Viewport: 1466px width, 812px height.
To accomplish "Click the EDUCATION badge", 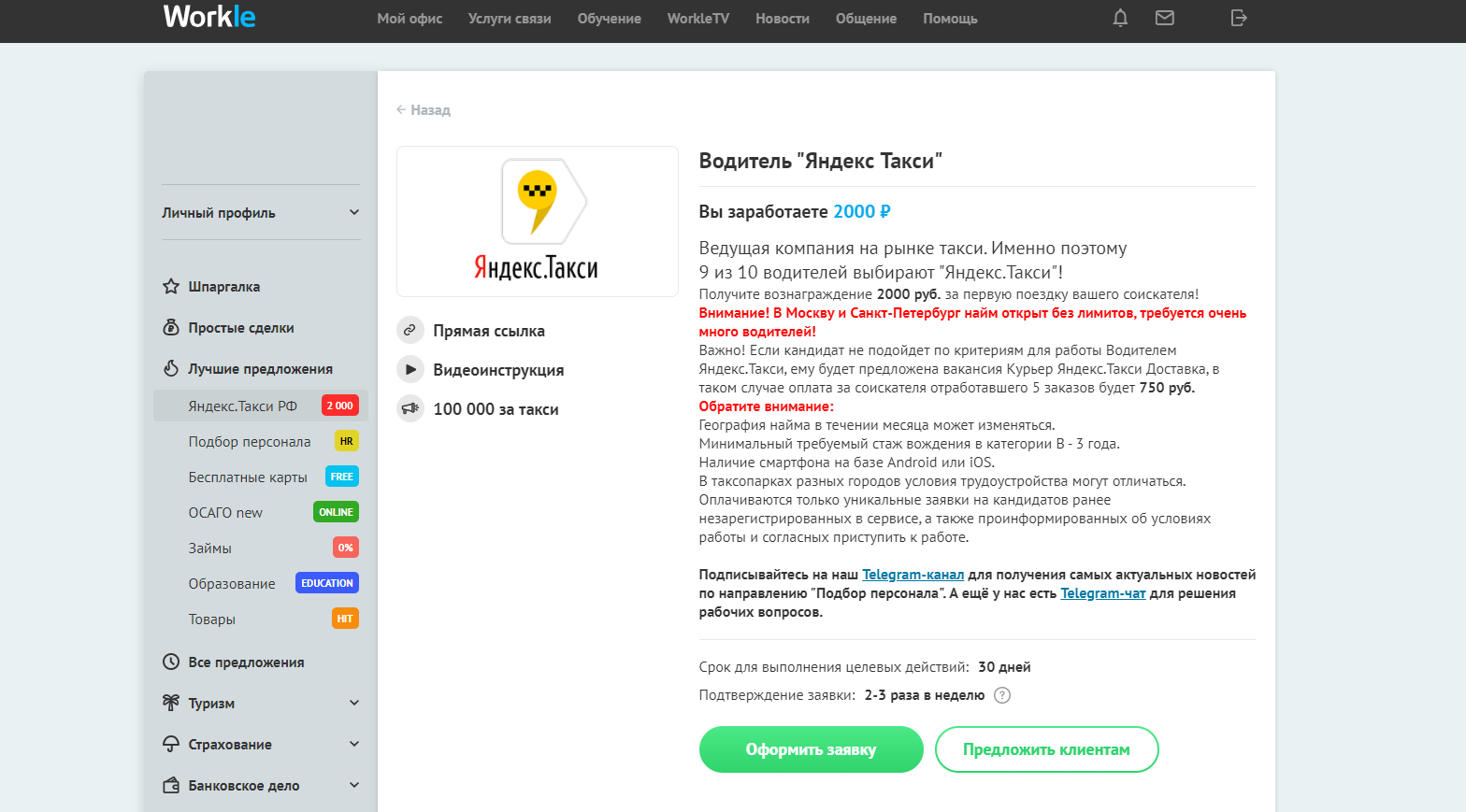I will pos(327,583).
